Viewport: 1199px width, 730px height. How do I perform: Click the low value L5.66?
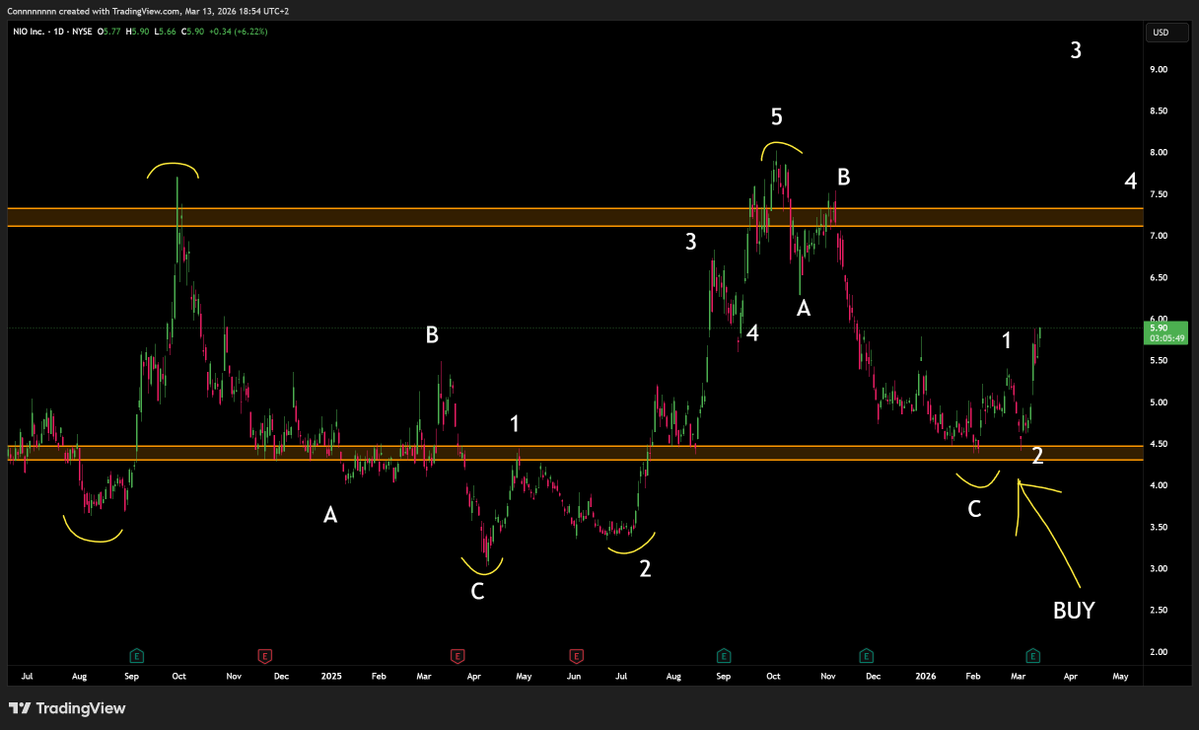[x=165, y=31]
